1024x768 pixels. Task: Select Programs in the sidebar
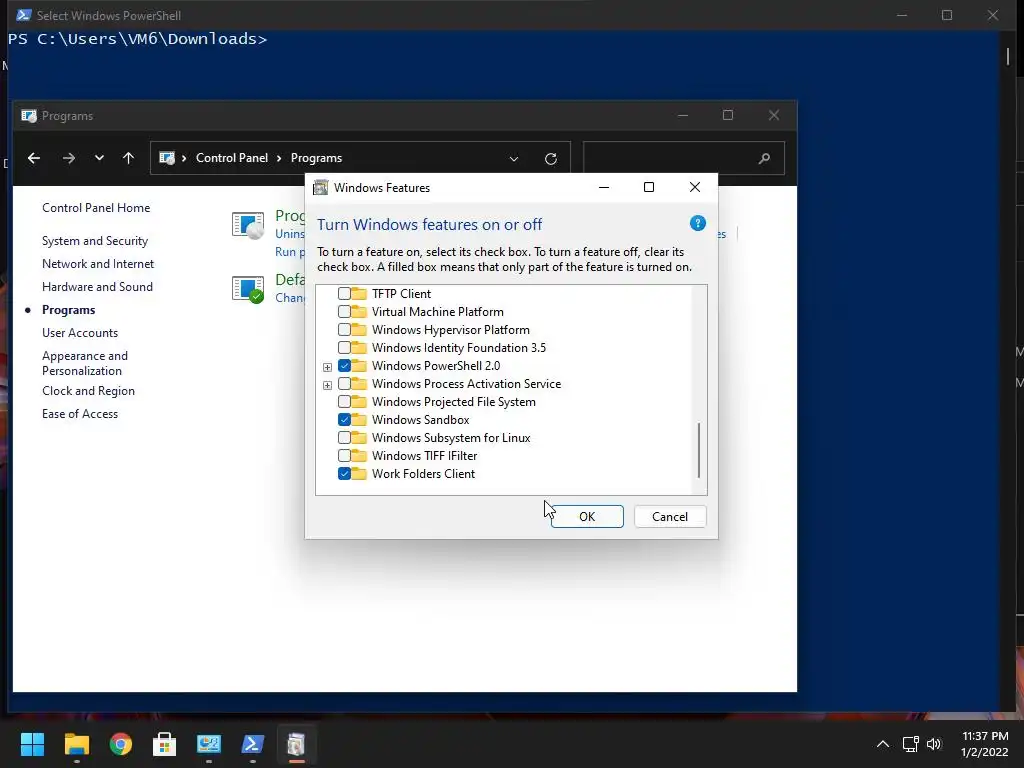tap(69, 310)
